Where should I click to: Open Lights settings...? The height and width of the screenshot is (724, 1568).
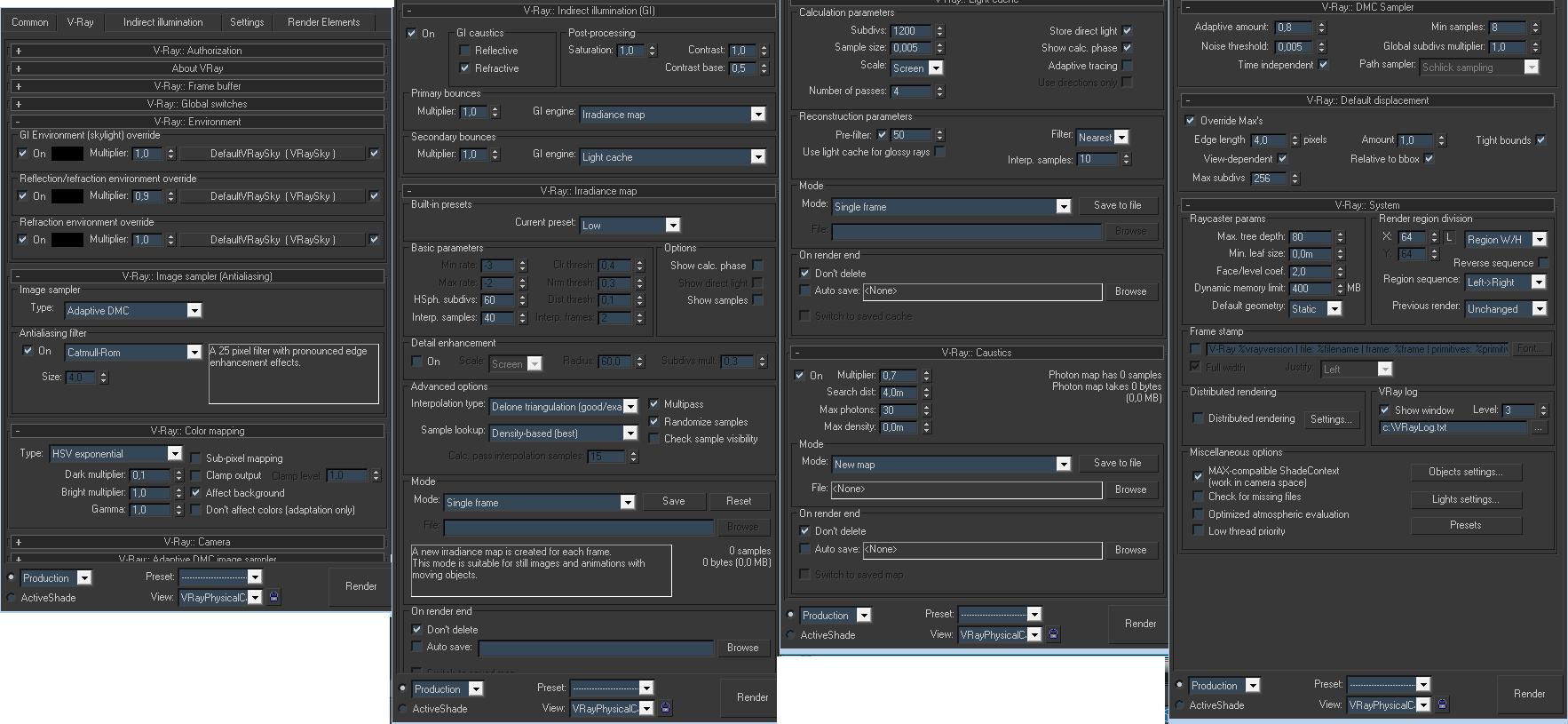click(1466, 499)
